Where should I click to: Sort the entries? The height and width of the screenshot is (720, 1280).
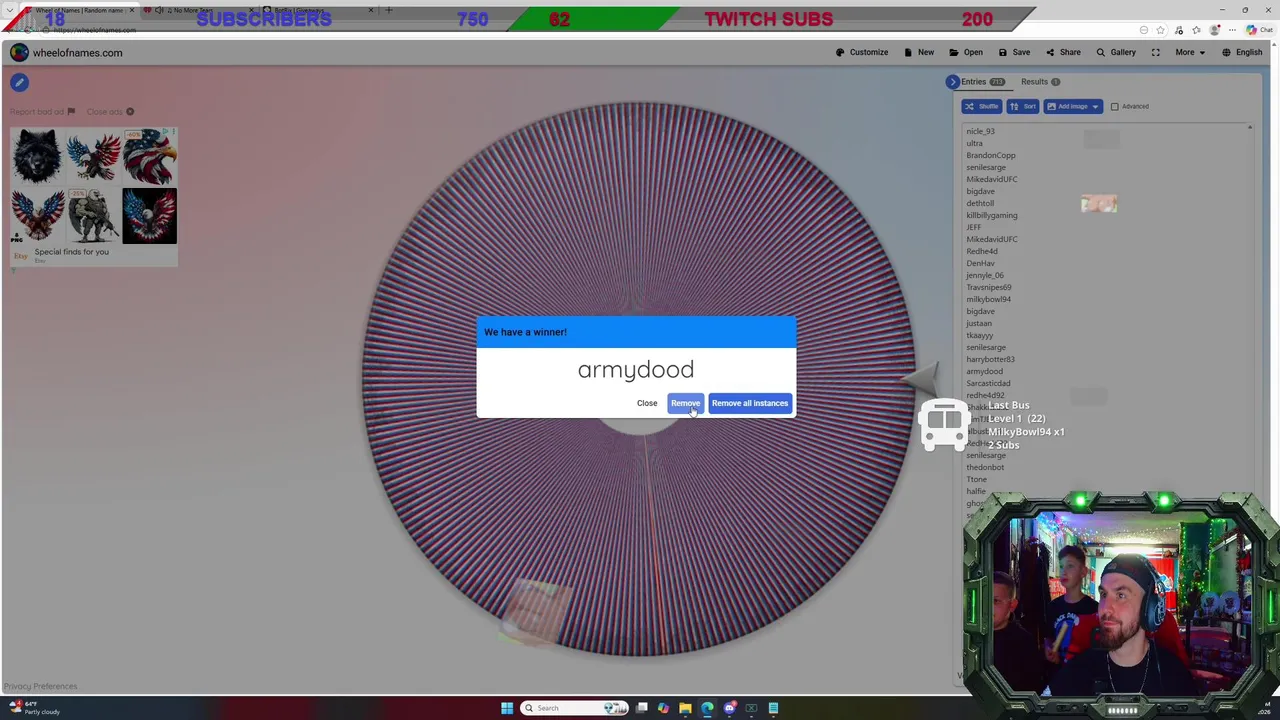1023,106
